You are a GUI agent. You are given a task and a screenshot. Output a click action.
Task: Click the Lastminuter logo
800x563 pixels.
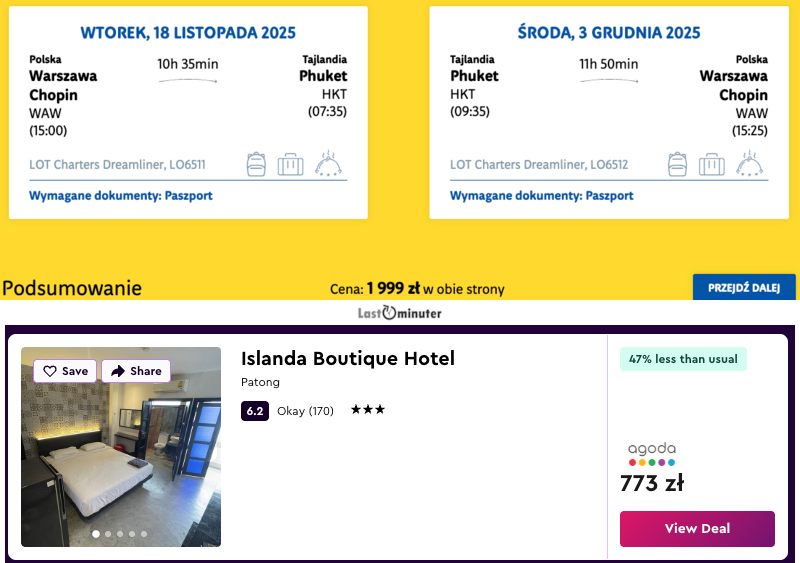point(399,313)
